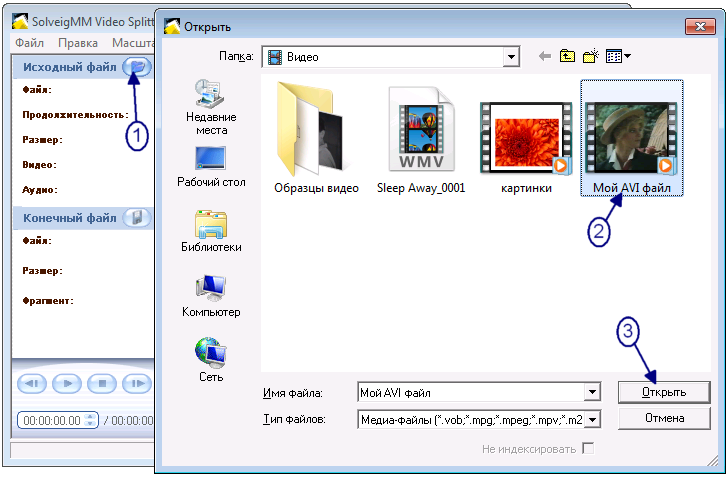
Task: Click the current time 00:00:00.00 field
Action: tap(52, 421)
